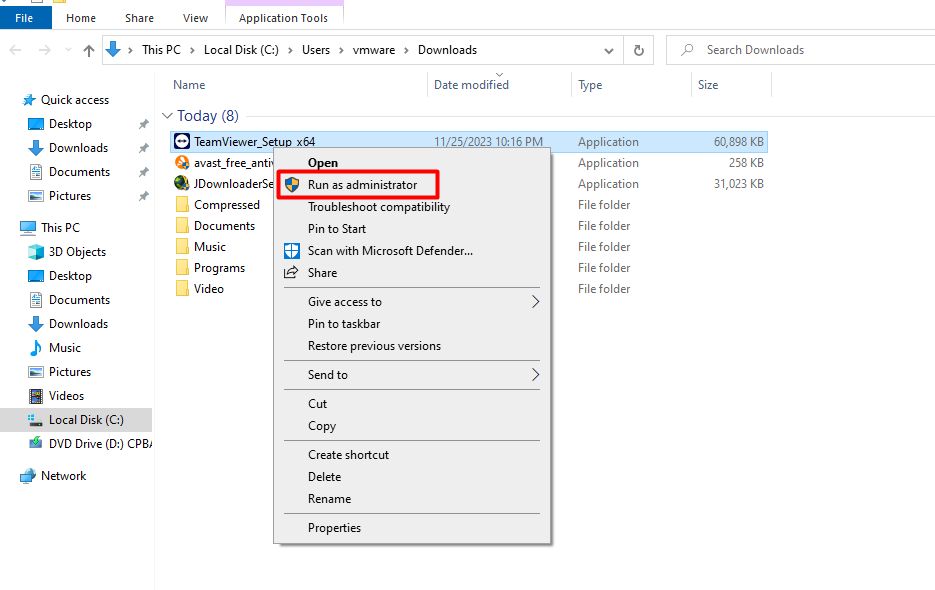The image size is (935, 590).
Task: Click the 31,023 KB size cell
Action: 738,184
